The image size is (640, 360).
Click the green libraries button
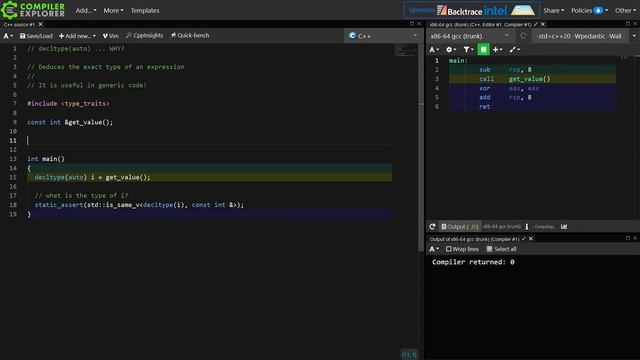483,49
